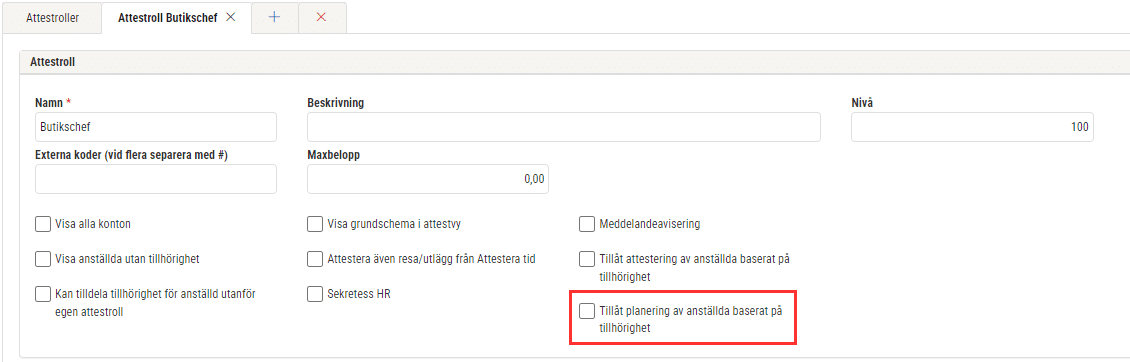Enable Visa grundschema i attestvy

click(315, 224)
